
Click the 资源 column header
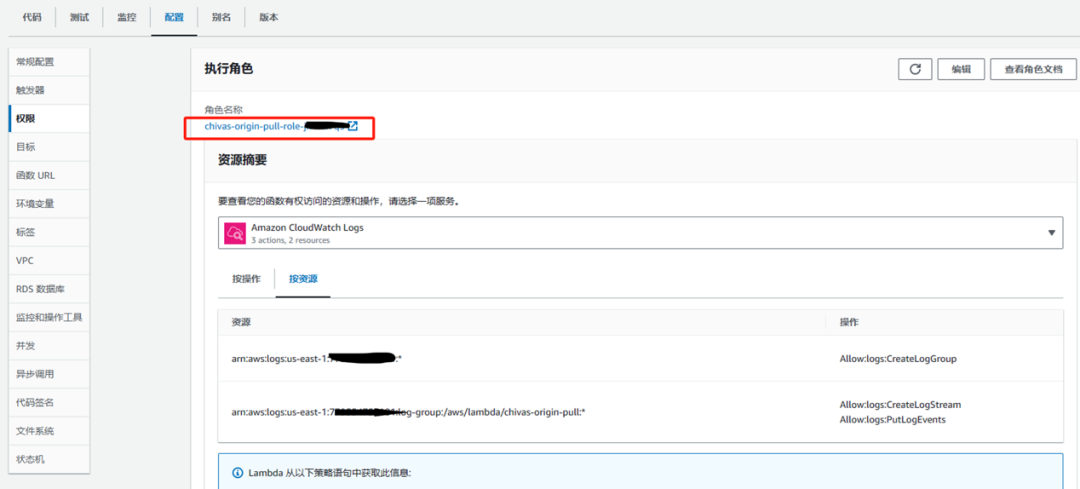[x=241, y=322]
